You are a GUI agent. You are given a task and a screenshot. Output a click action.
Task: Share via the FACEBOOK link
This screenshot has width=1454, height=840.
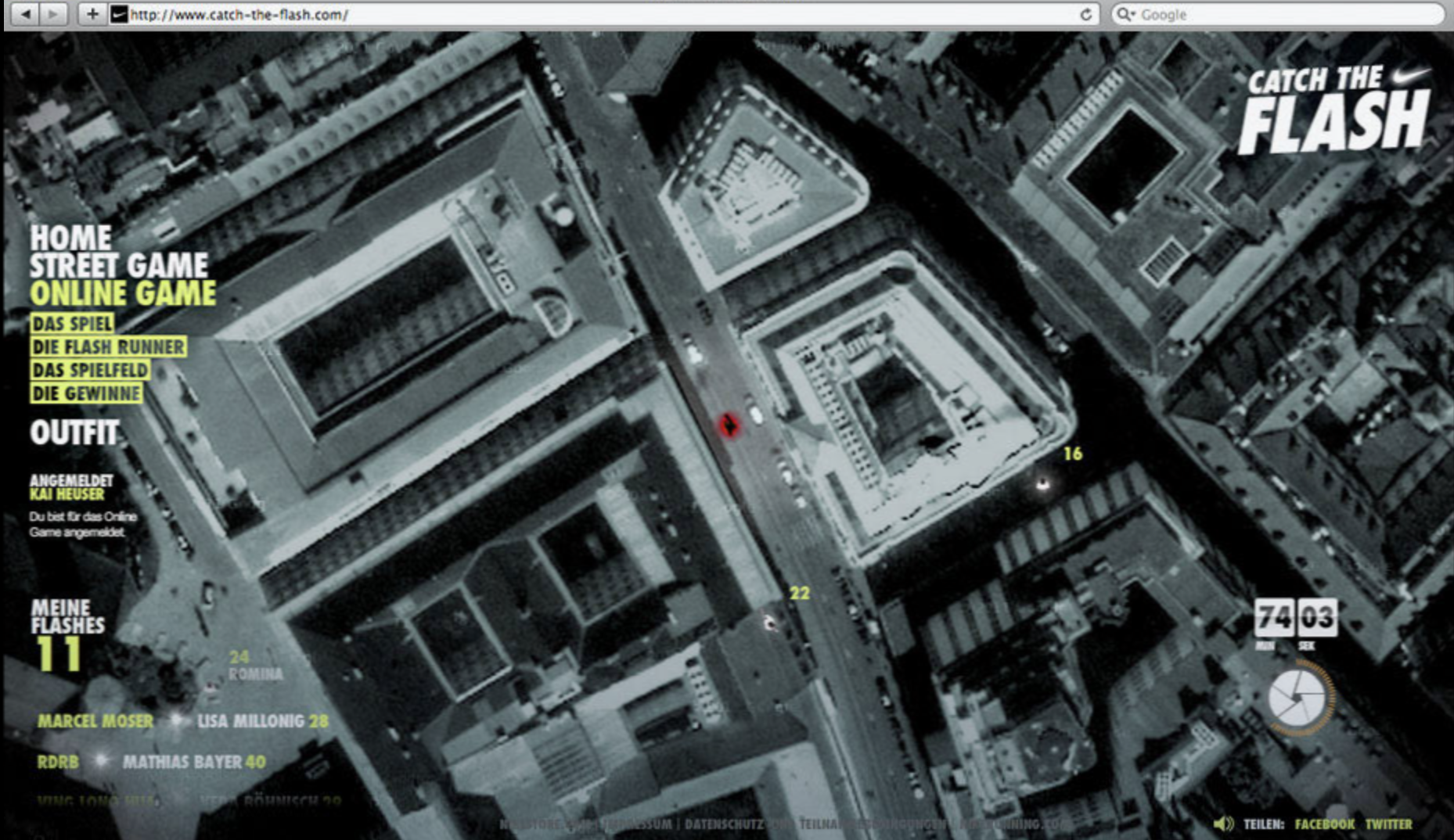click(1324, 824)
